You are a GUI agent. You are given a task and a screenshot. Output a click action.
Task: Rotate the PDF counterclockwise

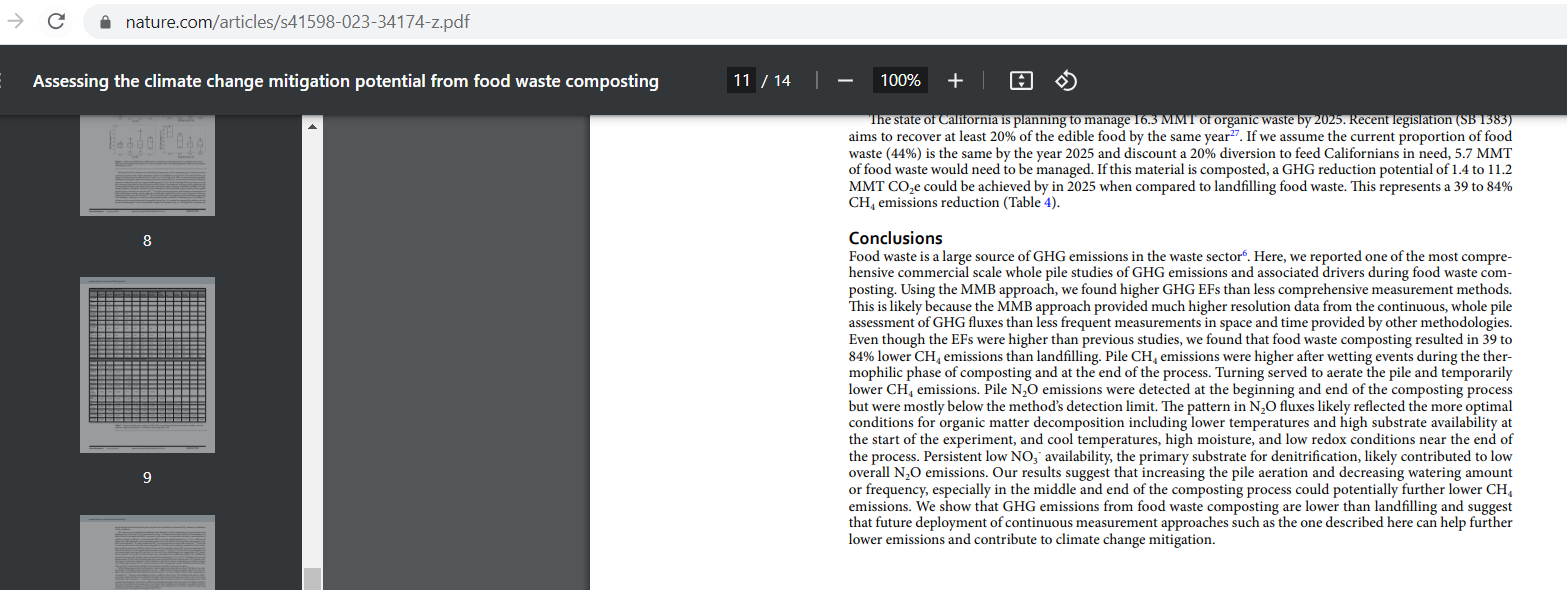click(1066, 80)
